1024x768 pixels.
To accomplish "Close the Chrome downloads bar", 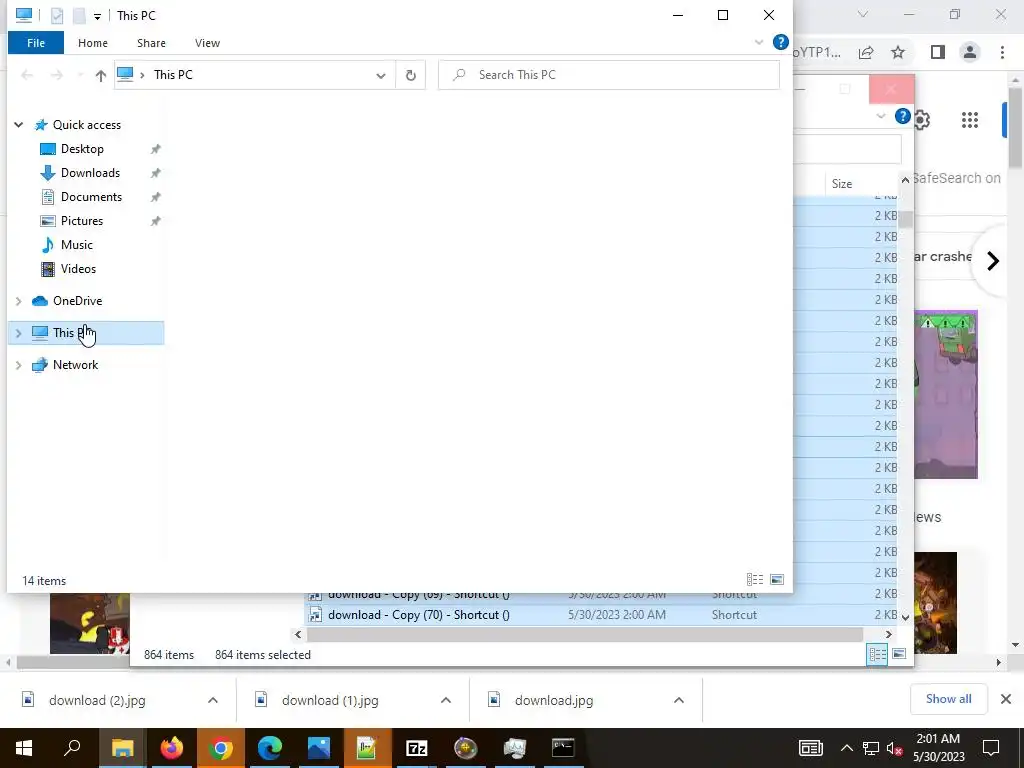I will [x=1006, y=699].
